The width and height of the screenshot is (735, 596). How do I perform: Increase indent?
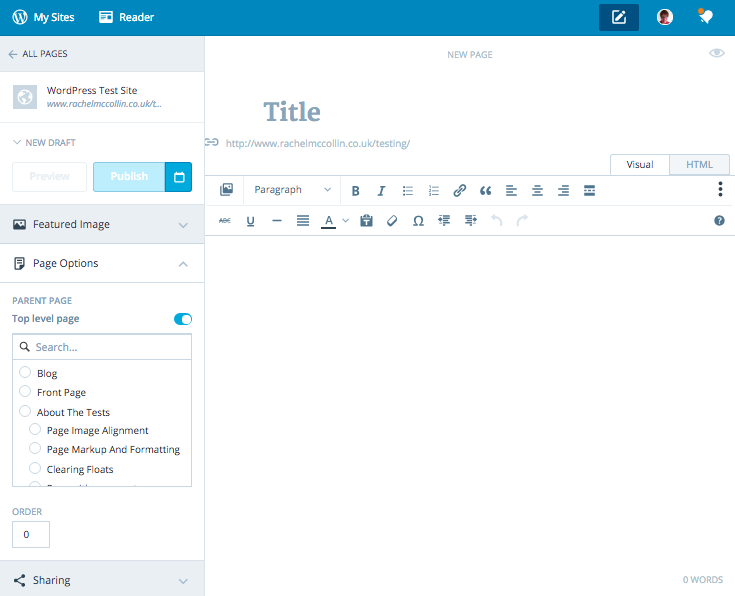tap(471, 220)
